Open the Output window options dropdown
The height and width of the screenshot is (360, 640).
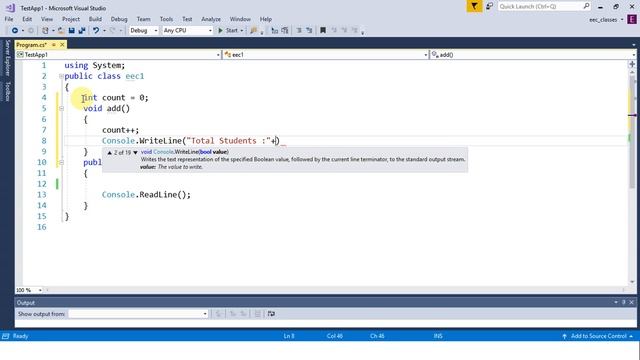click(x=616, y=302)
